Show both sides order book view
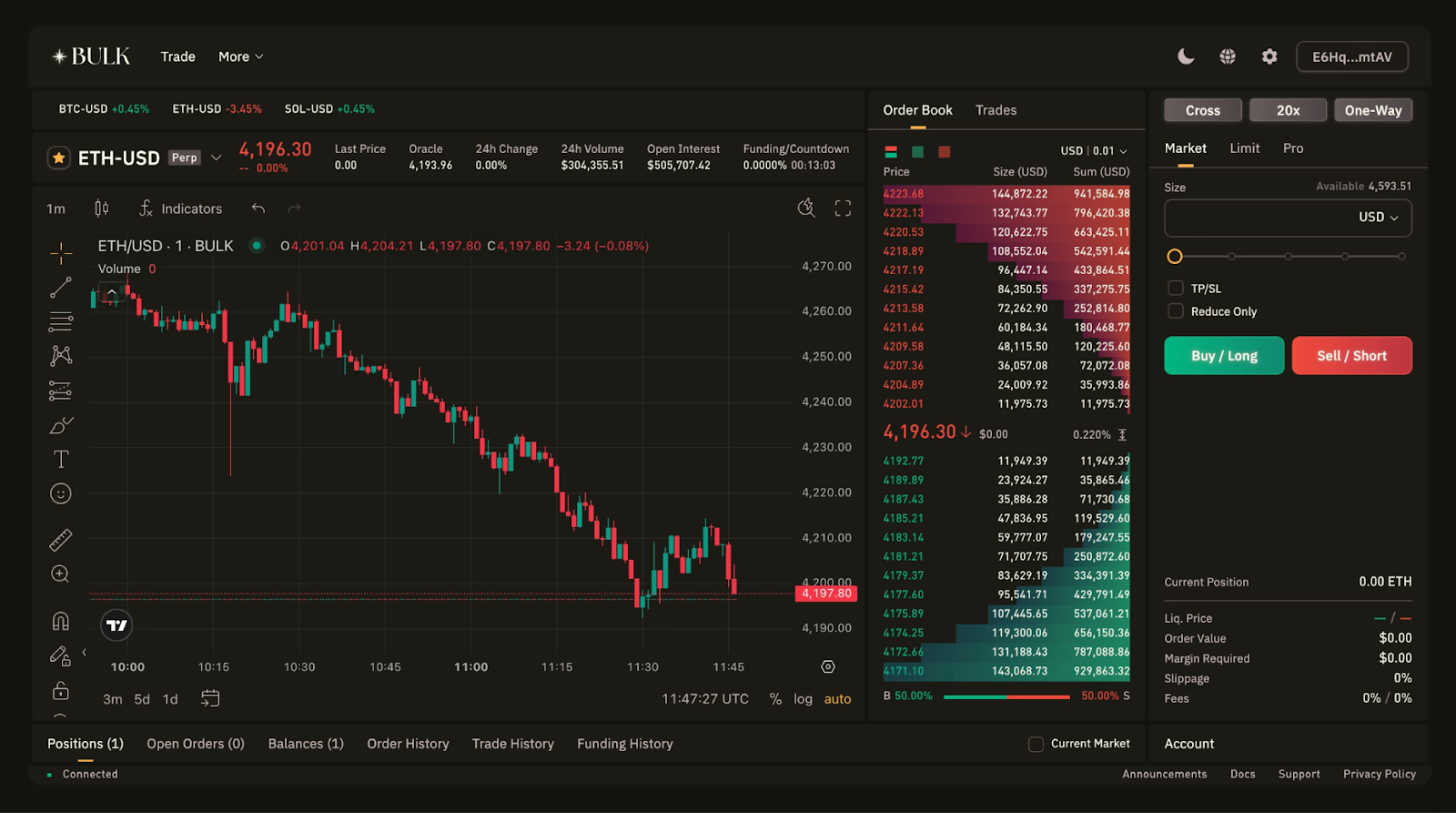This screenshot has width=1456, height=813. [x=891, y=152]
